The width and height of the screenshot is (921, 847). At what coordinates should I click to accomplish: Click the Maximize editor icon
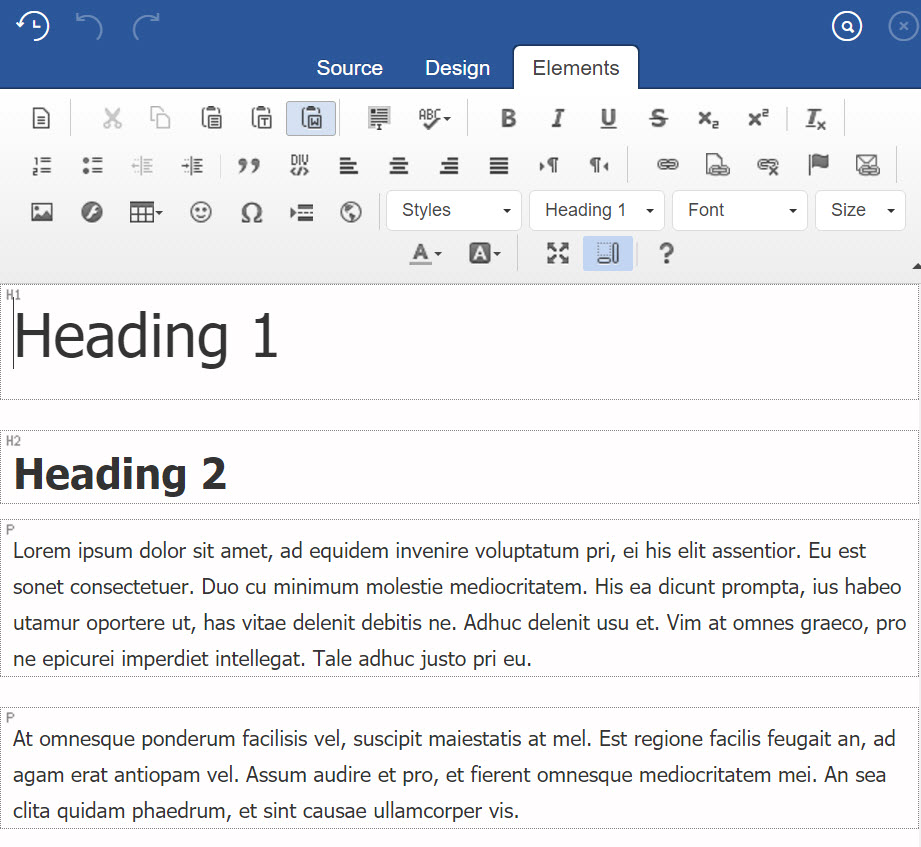[558, 254]
